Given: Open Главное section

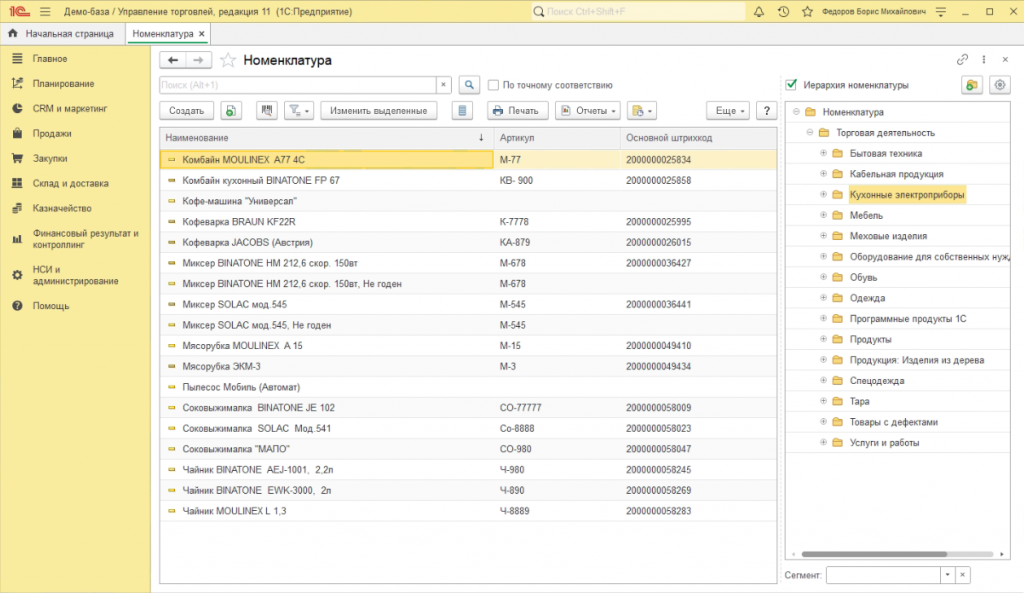Looking at the screenshot, I should (x=50, y=59).
